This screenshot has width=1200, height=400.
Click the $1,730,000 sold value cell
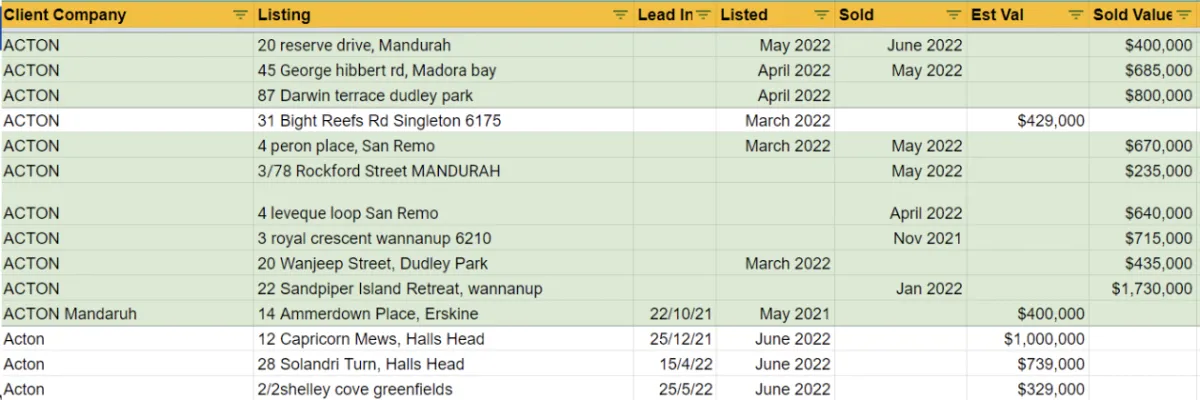[x=1152, y=289]
